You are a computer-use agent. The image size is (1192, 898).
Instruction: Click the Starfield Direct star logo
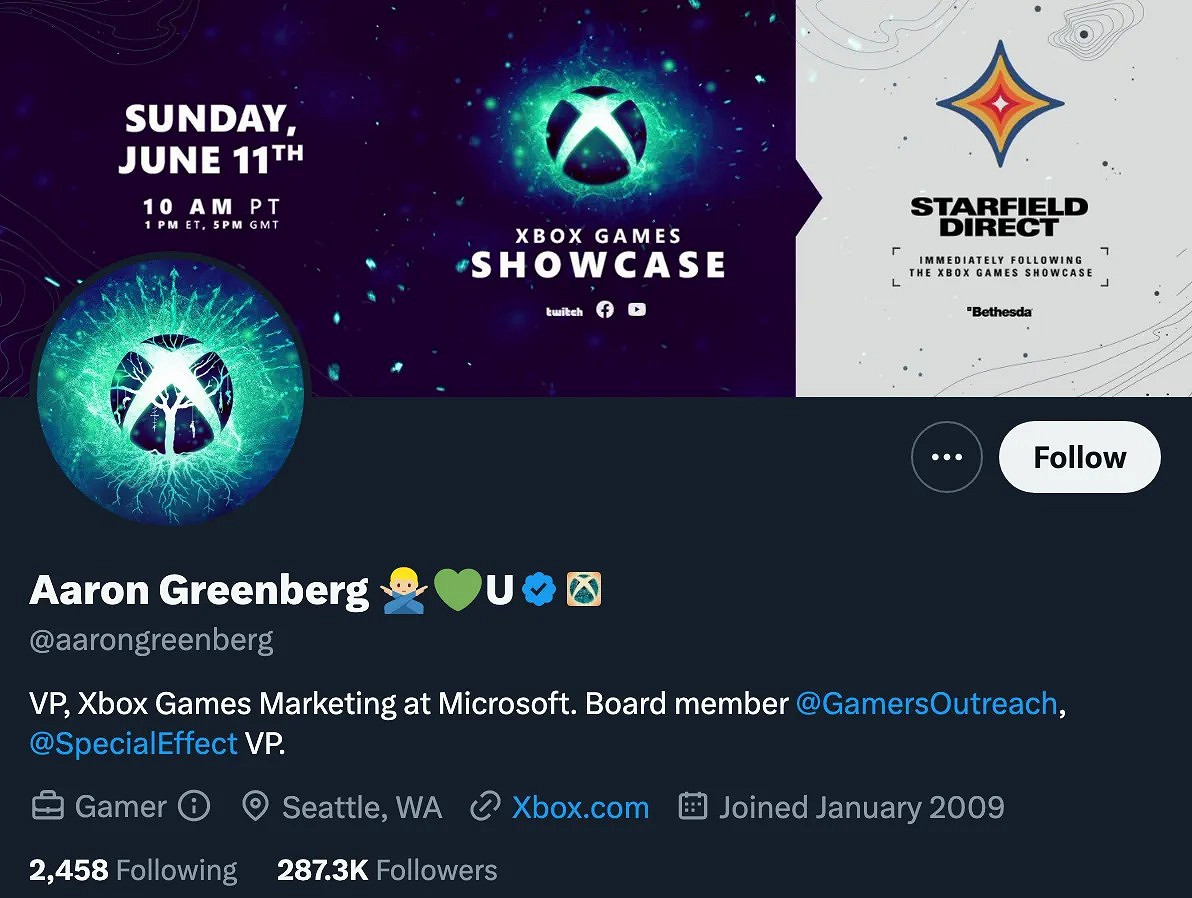(x=999, y=104)
